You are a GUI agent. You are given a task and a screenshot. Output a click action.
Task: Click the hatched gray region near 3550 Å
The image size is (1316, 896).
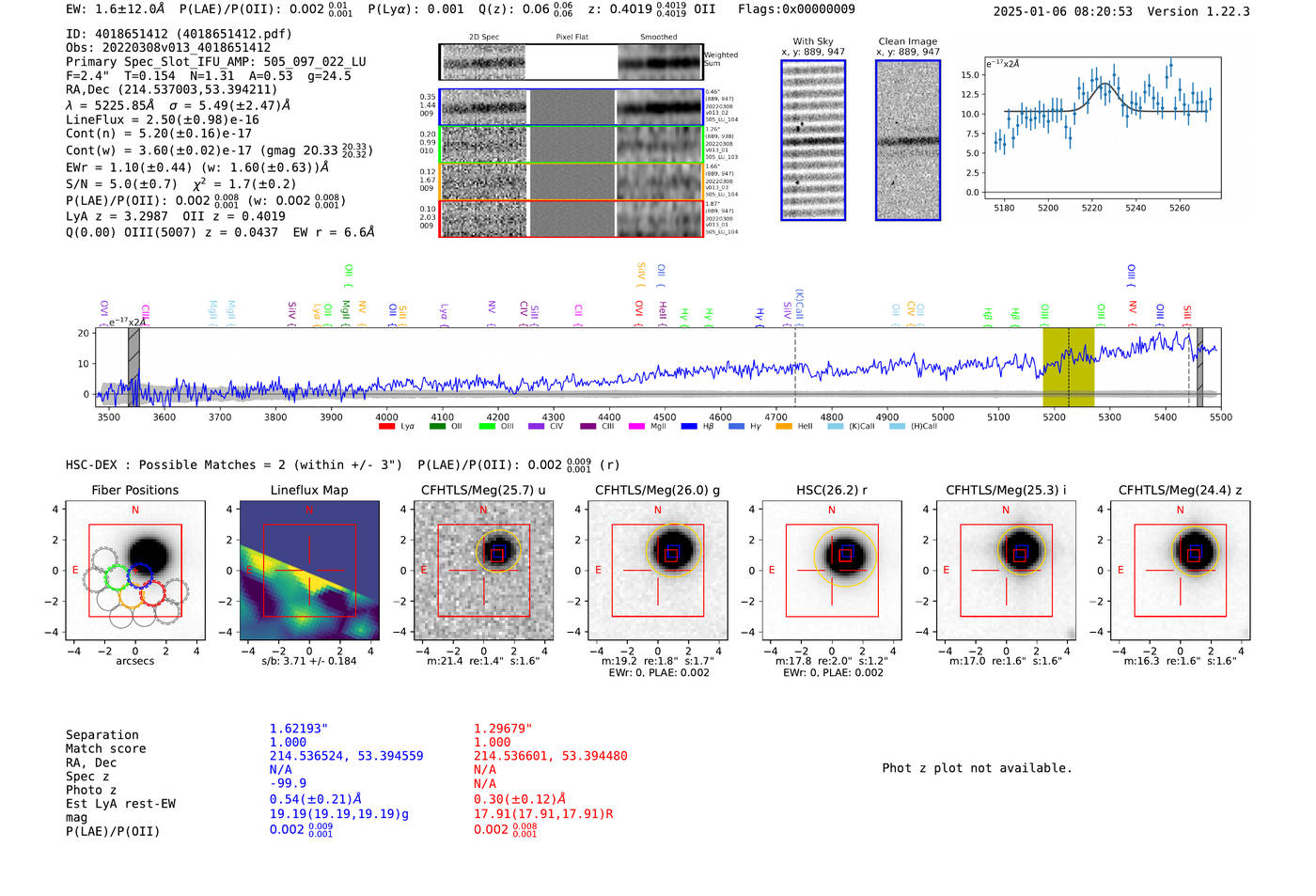tap(133, 367)
